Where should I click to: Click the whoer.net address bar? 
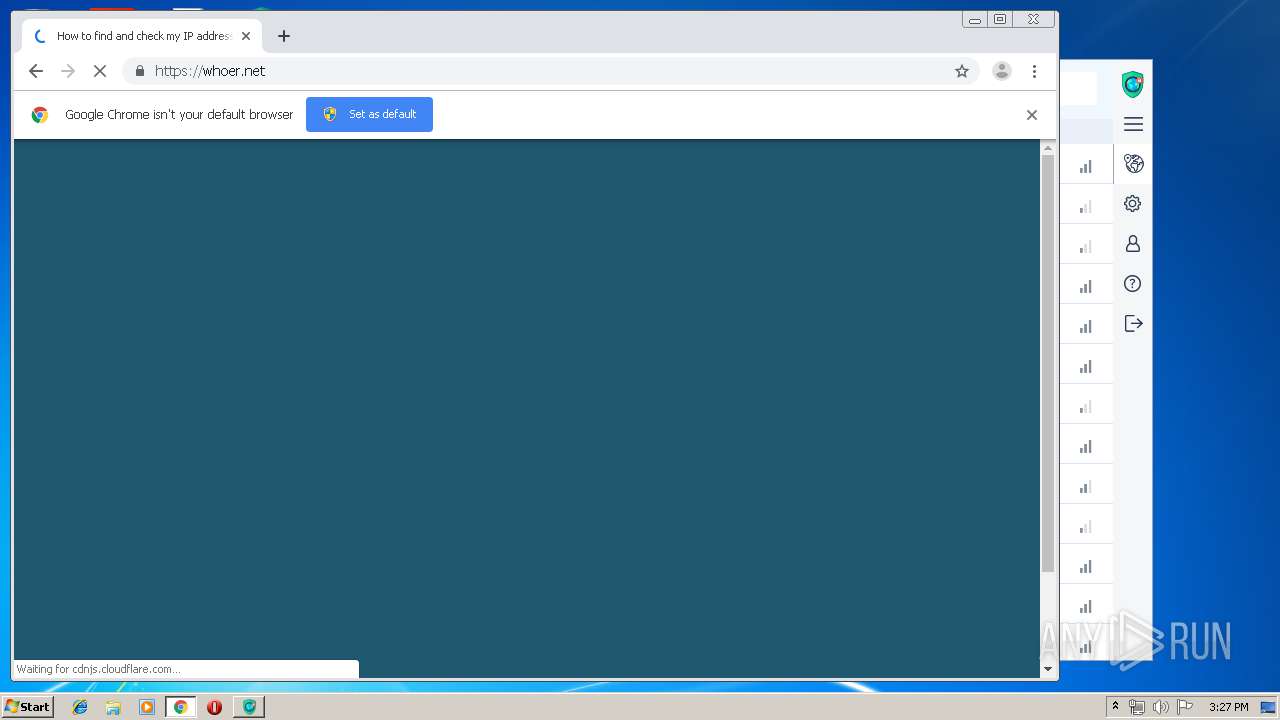(550, 71)
